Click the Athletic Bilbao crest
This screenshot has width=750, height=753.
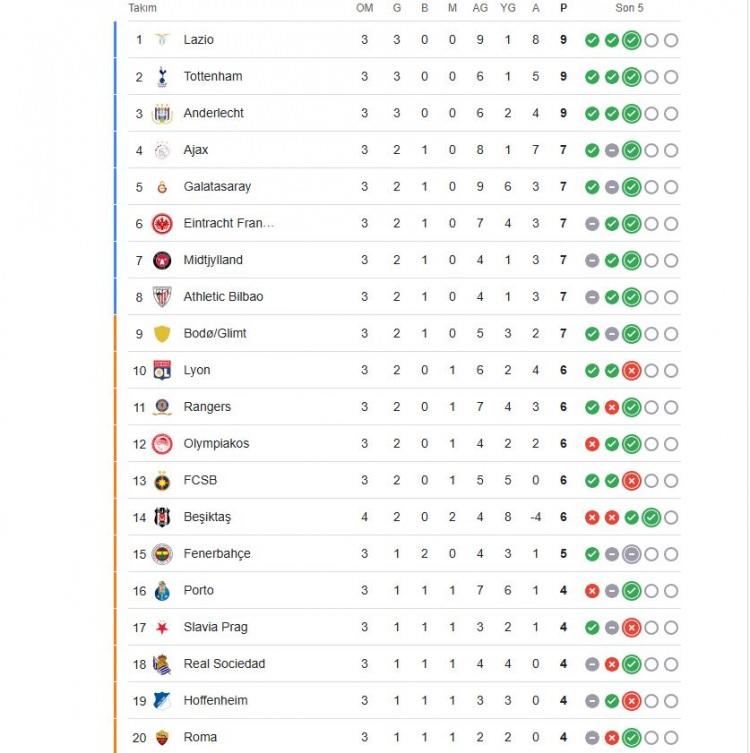162,297
